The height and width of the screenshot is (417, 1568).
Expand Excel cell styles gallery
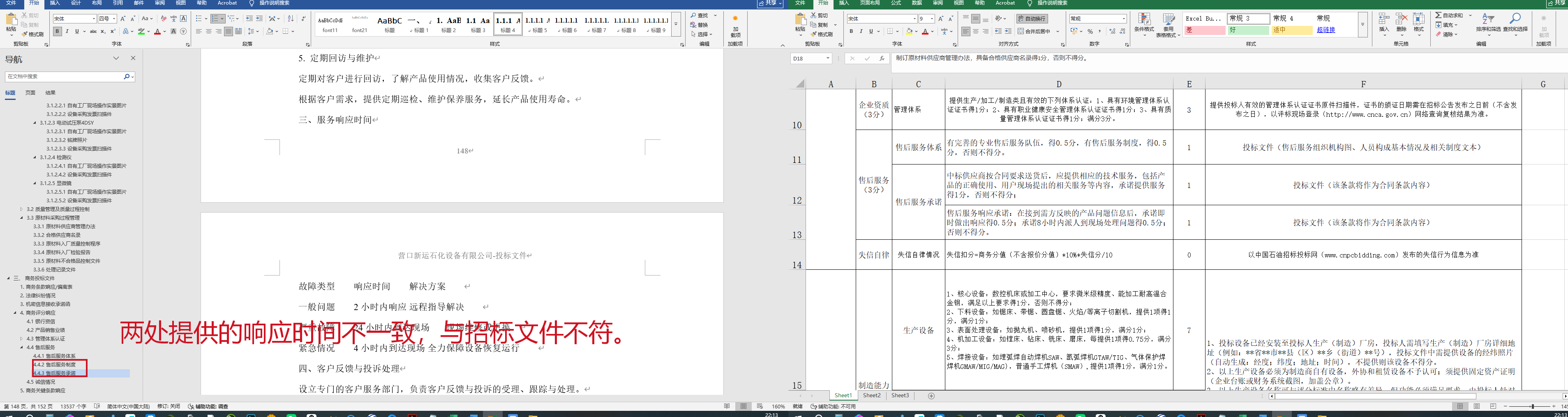1362,24
